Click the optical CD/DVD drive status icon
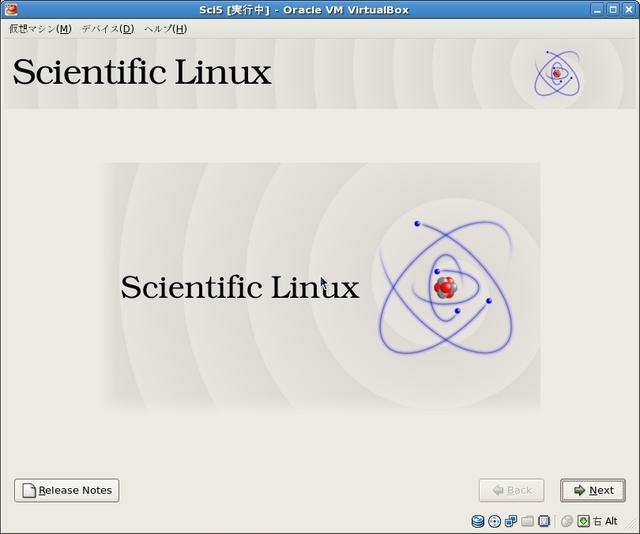640x534 pixels. tap(494, 521)
